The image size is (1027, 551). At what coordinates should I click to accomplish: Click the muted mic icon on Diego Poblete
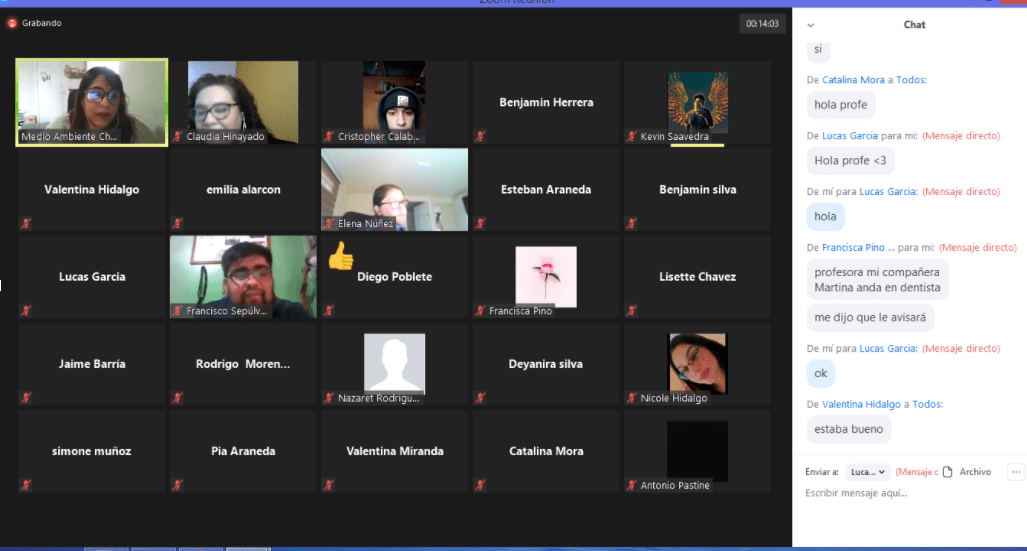point(329,311)
